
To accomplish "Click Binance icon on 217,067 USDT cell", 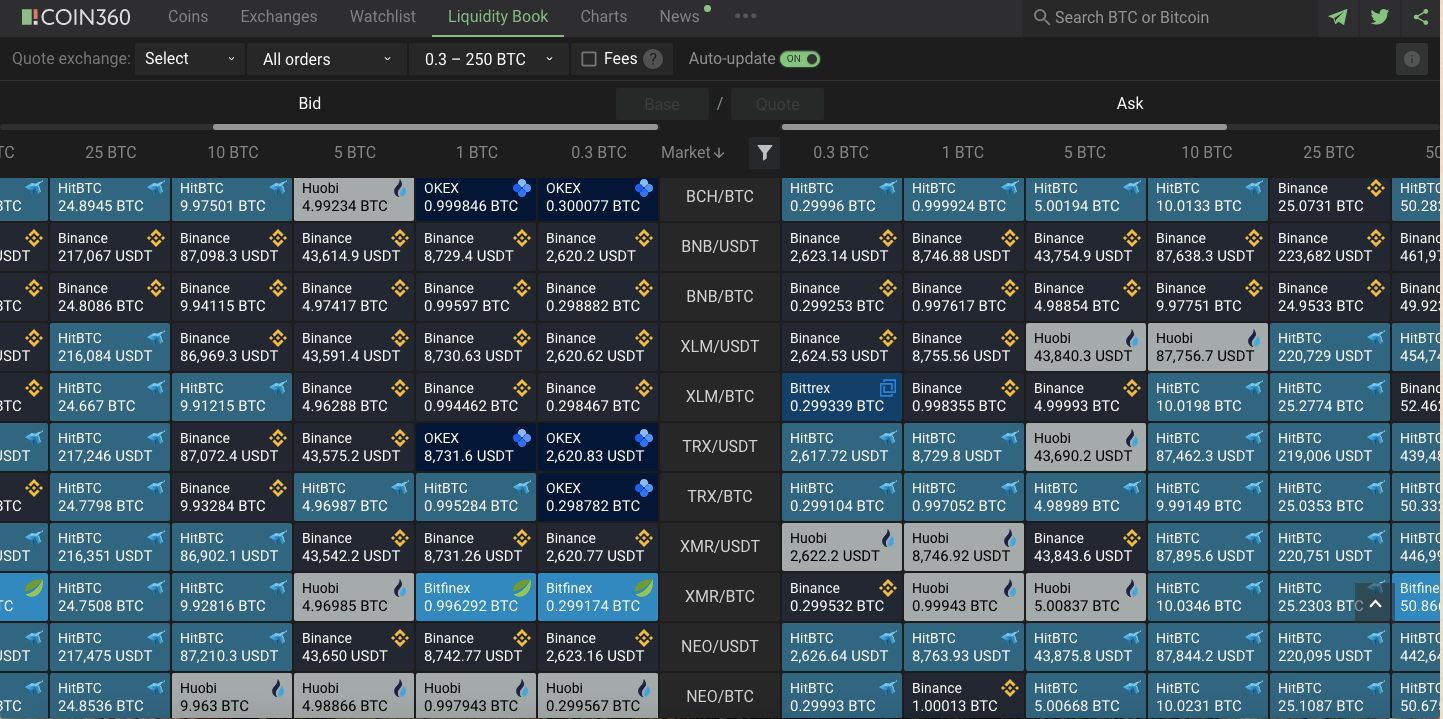I will tap(156, 238).
